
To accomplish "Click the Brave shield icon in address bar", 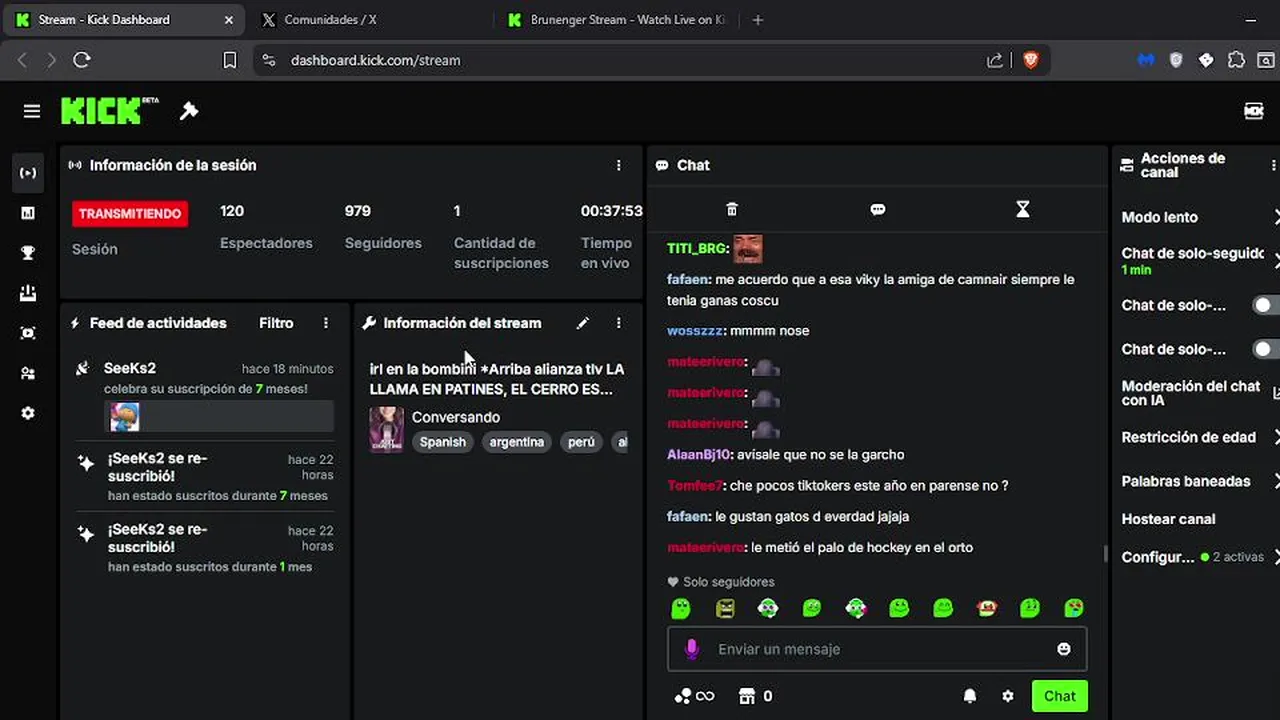I will coord(1031,60).
